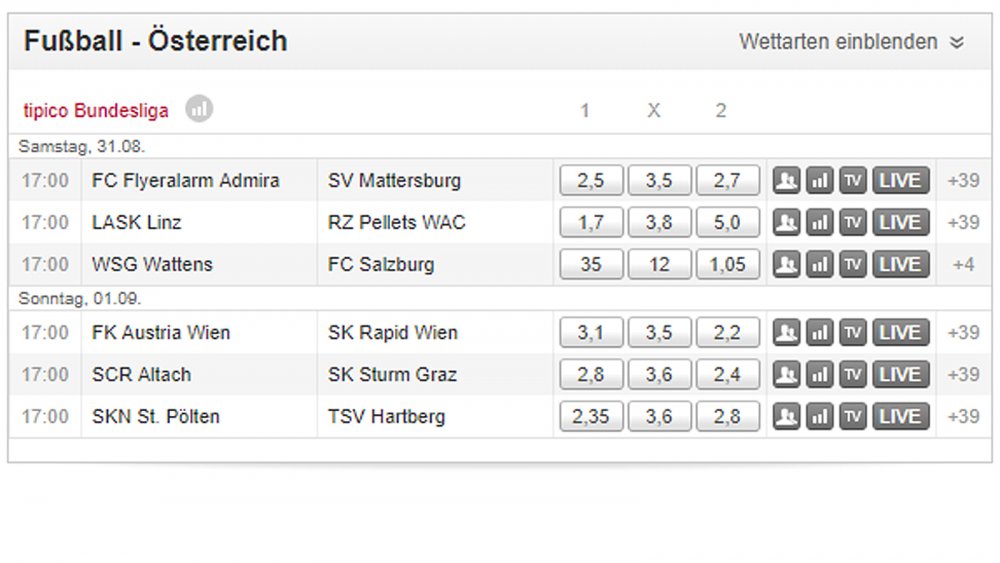
Task: Expand Wettarten einblenden dropdown
Action: pos(851,42)
